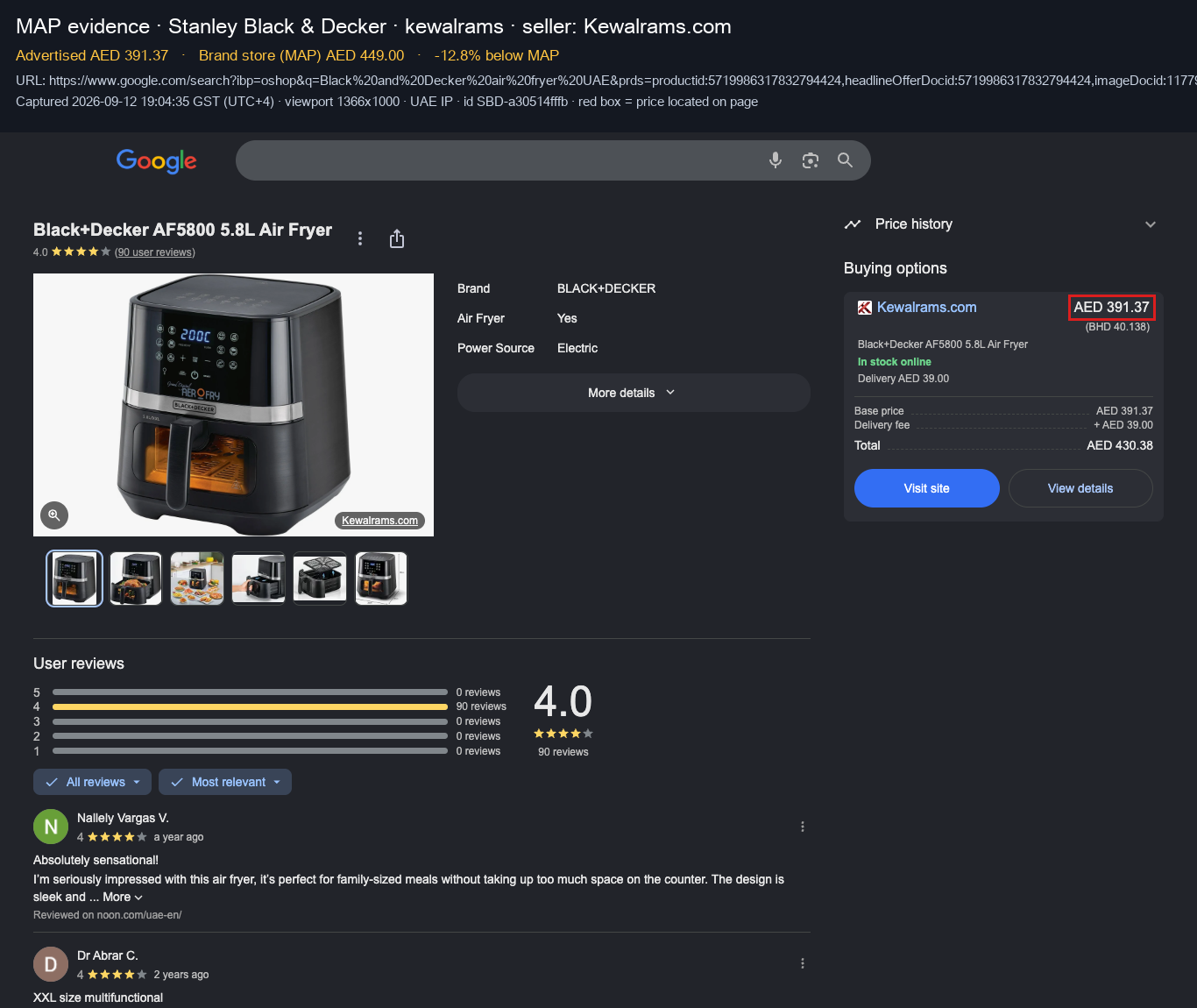
Task: Zoom product image with magnifier icon
Action: 54,515
